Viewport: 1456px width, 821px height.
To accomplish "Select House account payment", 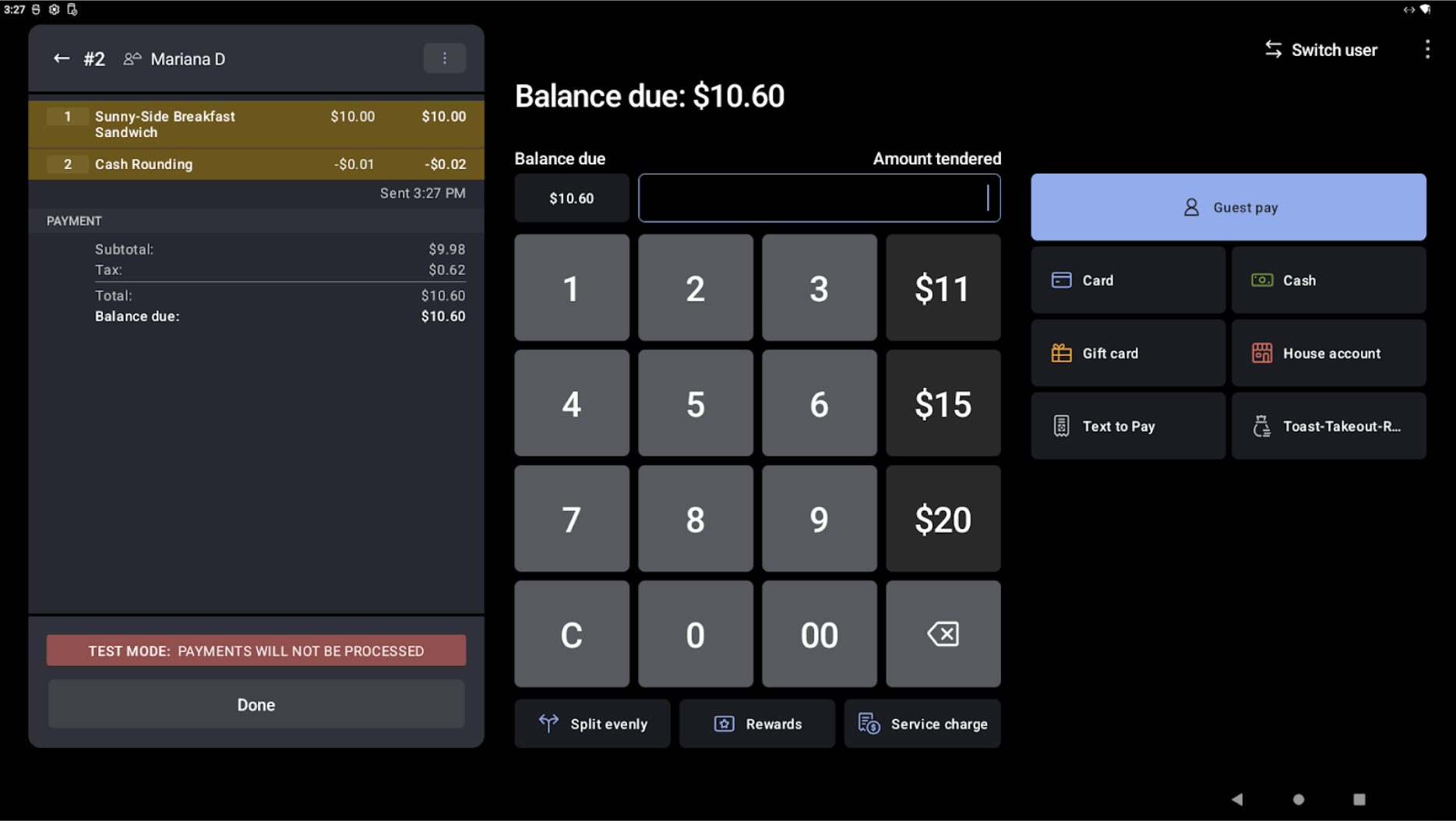I will coord(1327,354).
